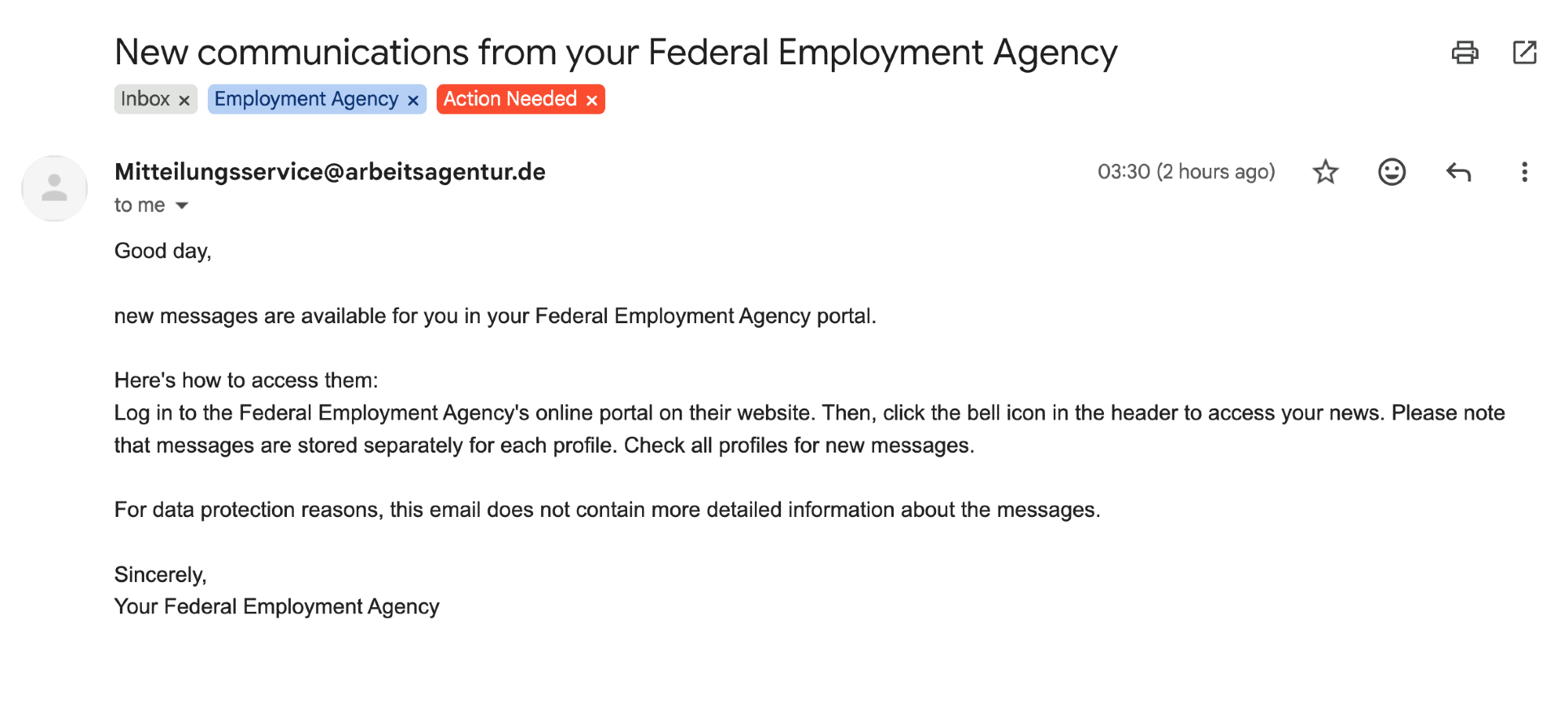
Task: Add an emoji reaction to the email
Action: click(1392, 172)
